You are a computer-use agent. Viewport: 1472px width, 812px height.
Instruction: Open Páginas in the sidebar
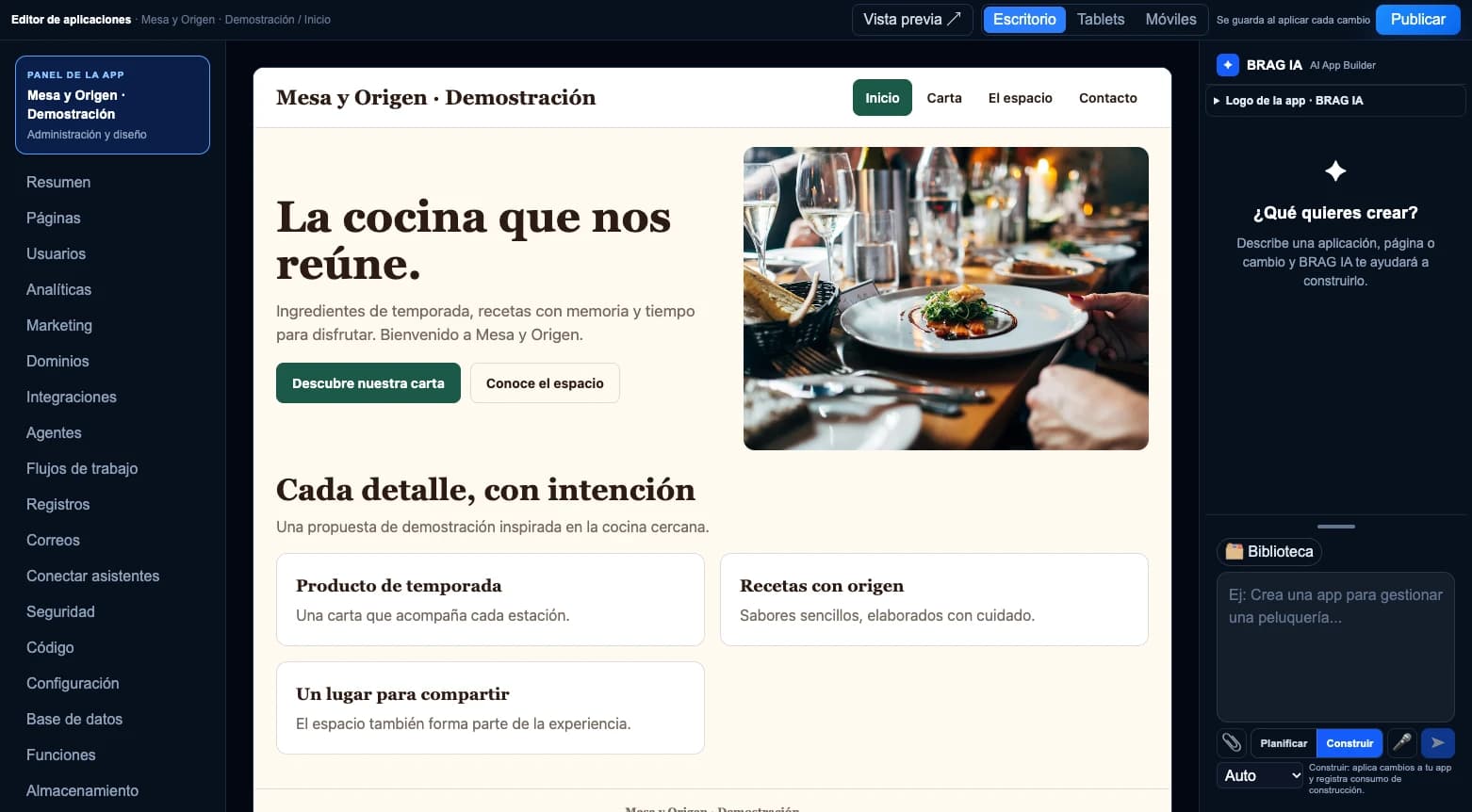point(54,219)
